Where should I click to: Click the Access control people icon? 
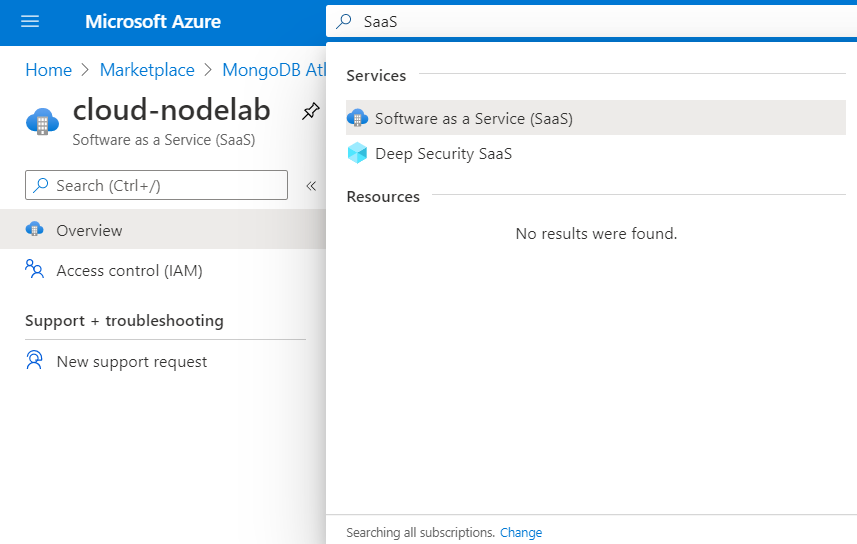[34, 268]
